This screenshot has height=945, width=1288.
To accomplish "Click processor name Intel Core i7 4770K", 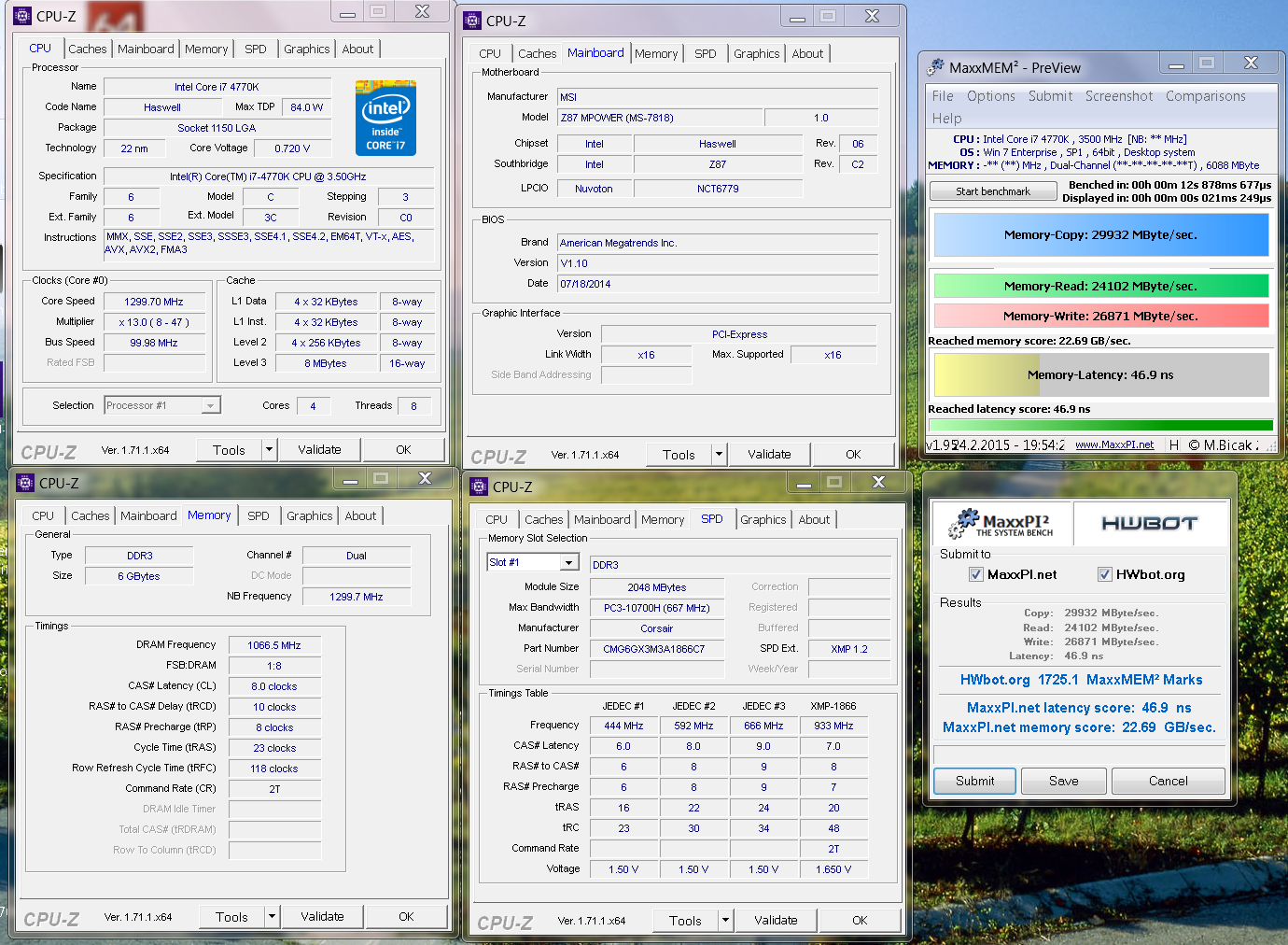I will (x=217, y=87).
